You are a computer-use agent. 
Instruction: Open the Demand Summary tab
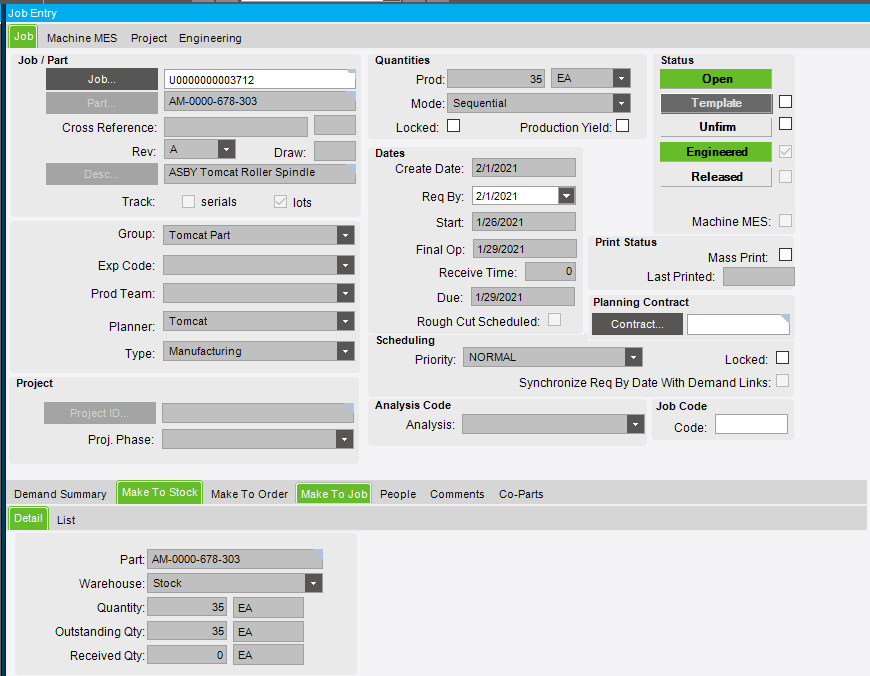(60, 494)
